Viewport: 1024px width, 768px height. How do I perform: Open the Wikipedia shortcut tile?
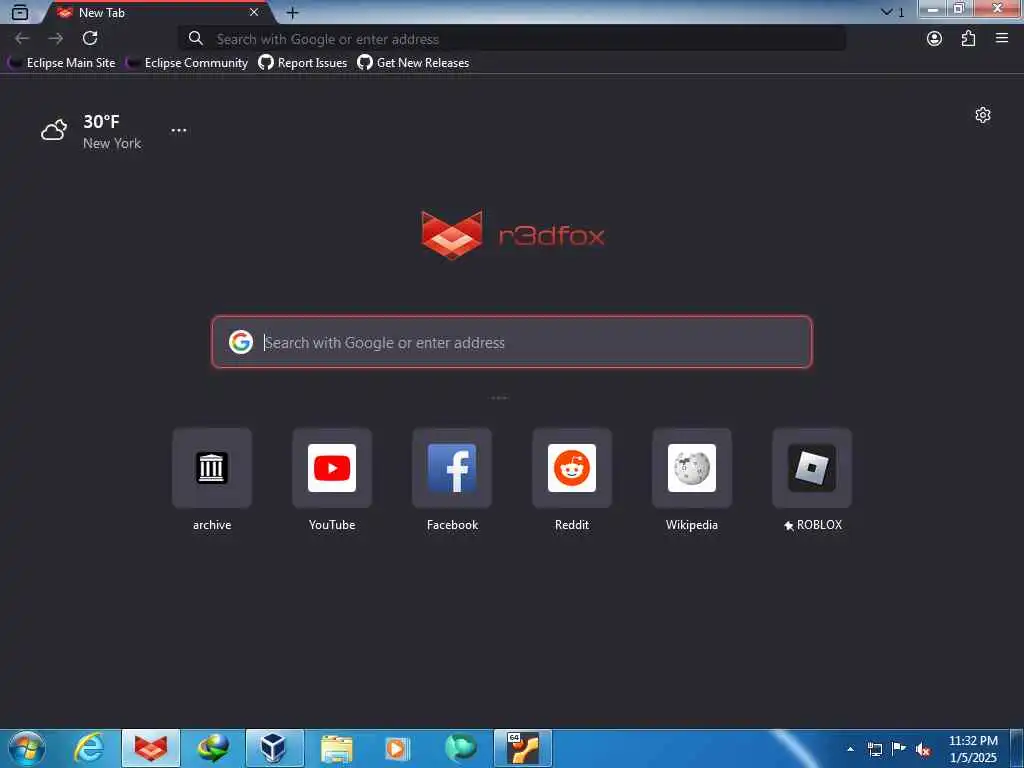pyautogui.click(x=692, y=468)
